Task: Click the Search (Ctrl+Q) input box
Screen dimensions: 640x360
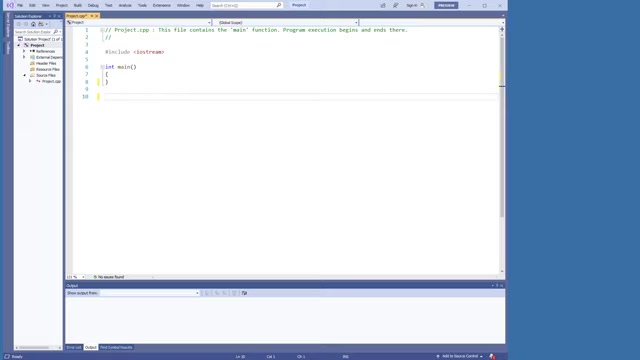Action: (243, 5)
